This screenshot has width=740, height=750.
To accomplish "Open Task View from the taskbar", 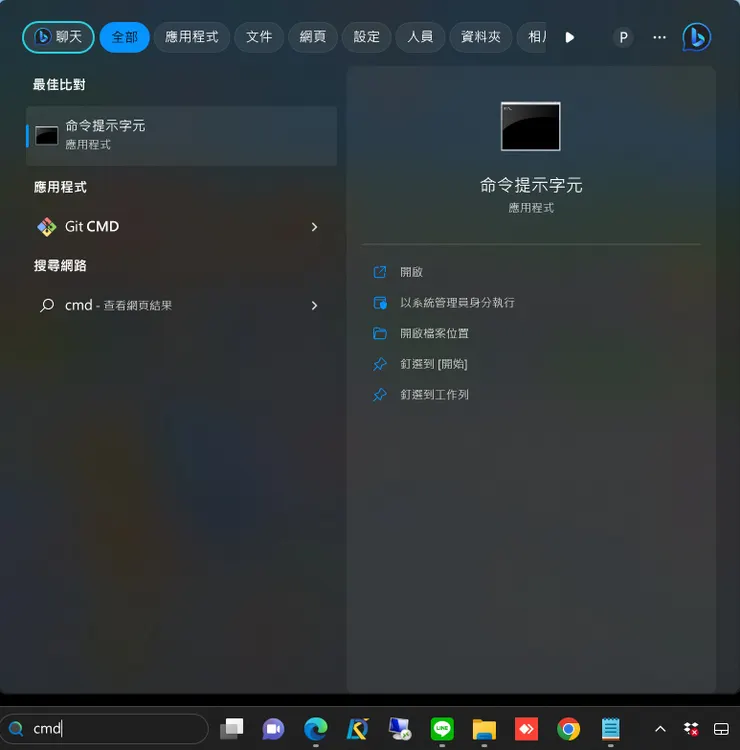I will [232, 728].
